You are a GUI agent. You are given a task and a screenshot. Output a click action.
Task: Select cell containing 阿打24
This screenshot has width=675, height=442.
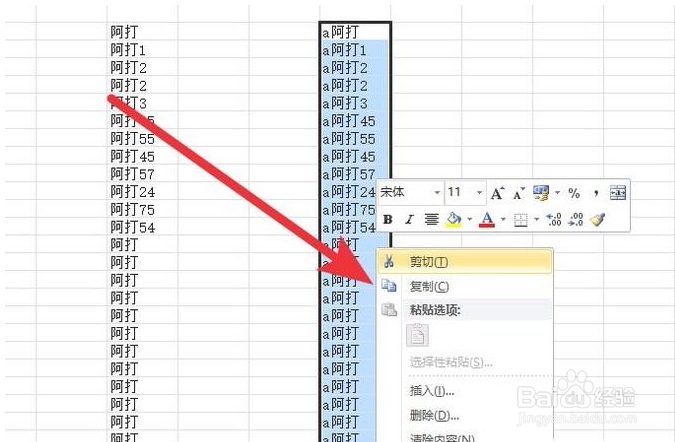click(x=142, y=192)
